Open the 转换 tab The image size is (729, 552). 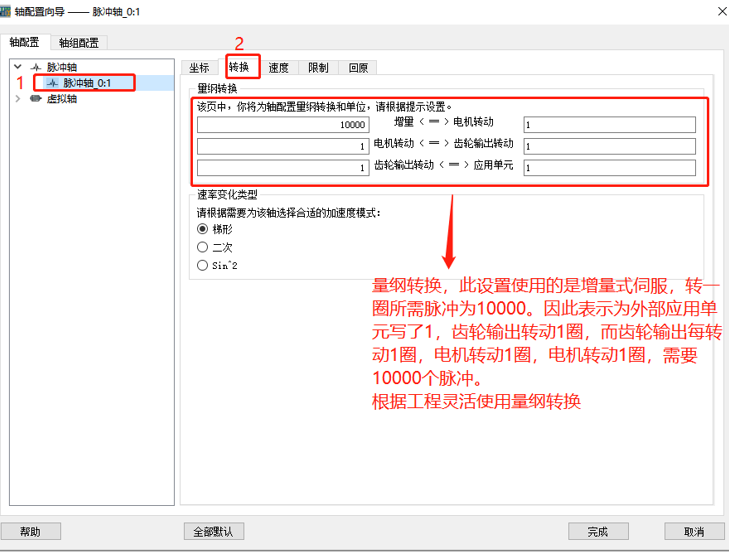click(x=239, y=67)
